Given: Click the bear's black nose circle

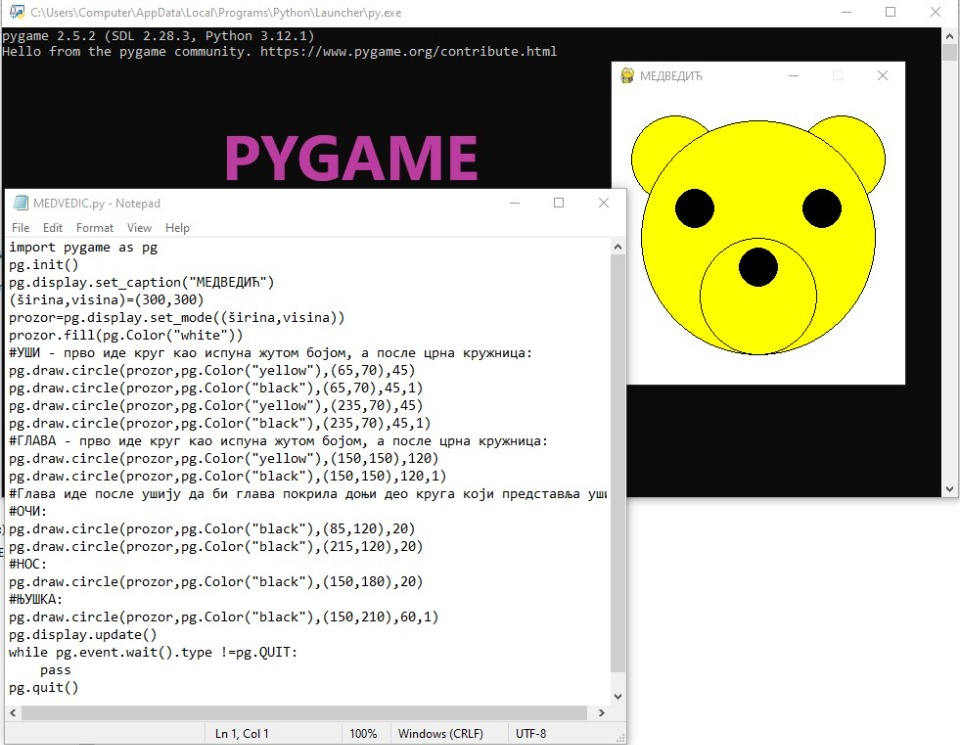Looking at the screenshot, I should 758,267.
